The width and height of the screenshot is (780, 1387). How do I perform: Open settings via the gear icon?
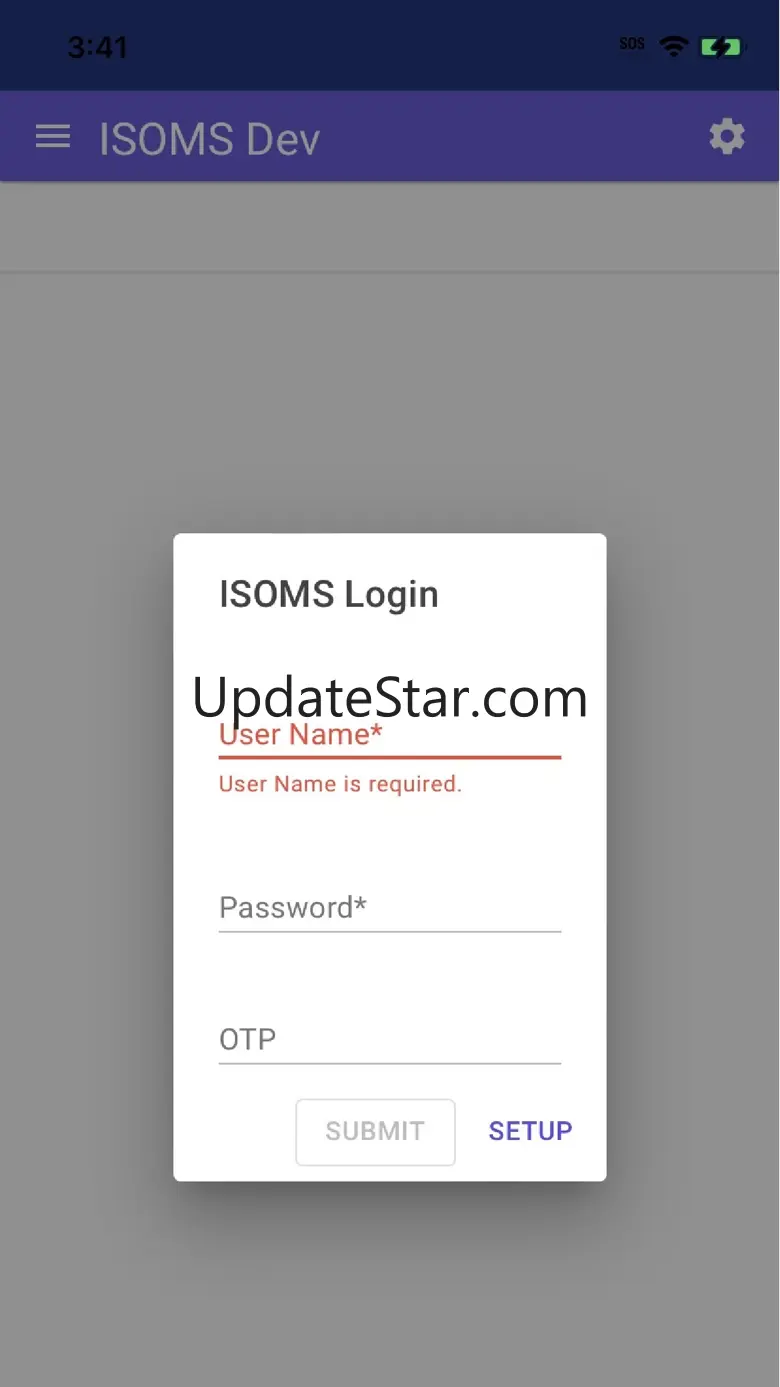[x=727, y=137]
